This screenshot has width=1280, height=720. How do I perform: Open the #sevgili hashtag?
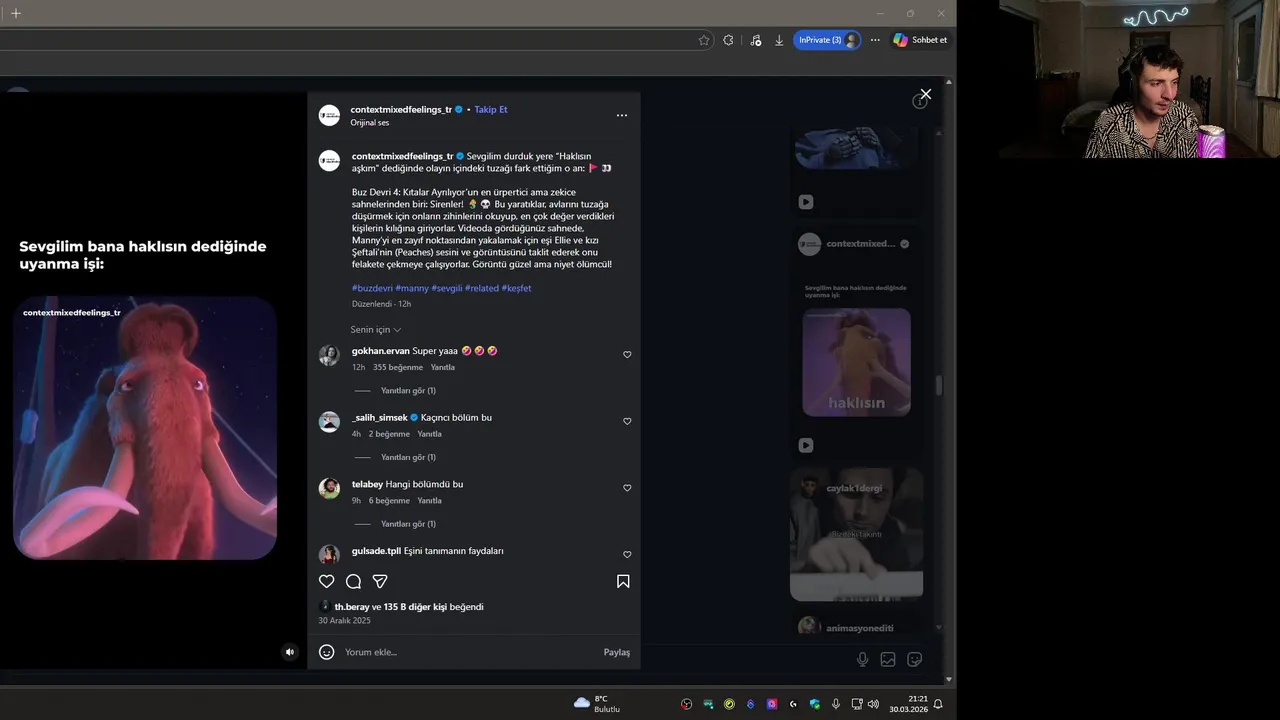(x=447, y=288)
